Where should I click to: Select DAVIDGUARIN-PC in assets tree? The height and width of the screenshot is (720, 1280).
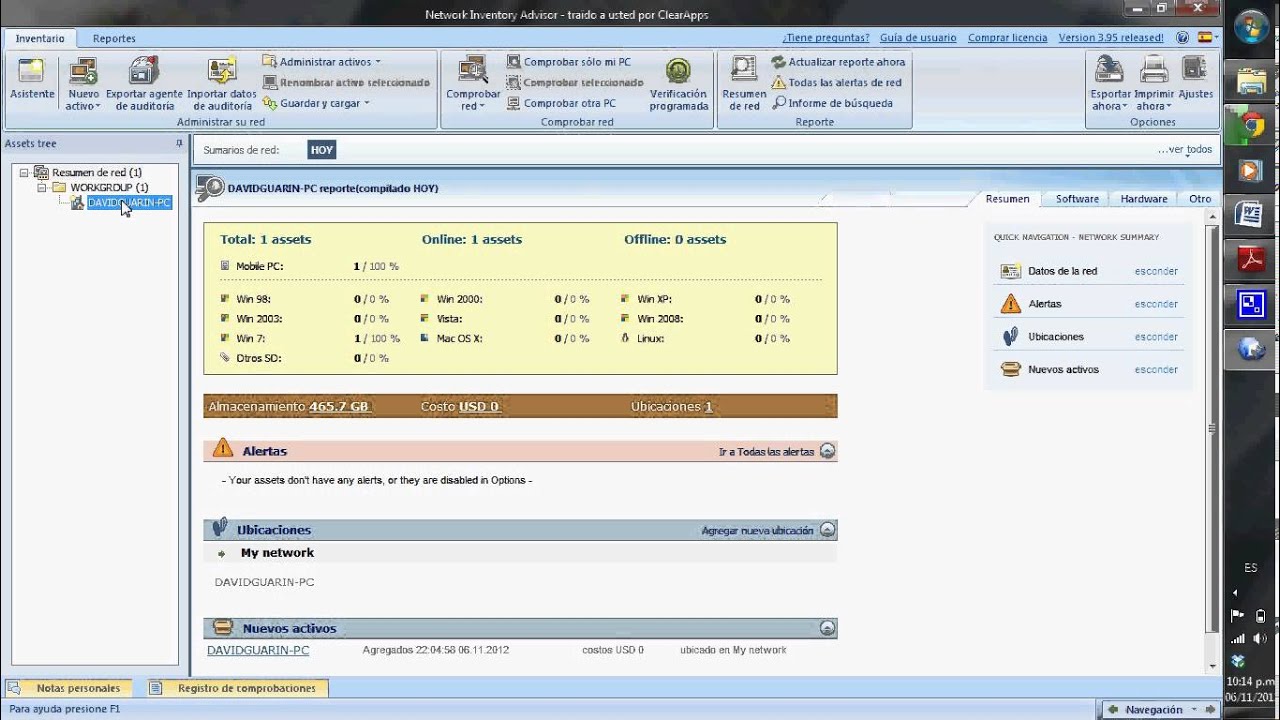[x=129, y=203]
